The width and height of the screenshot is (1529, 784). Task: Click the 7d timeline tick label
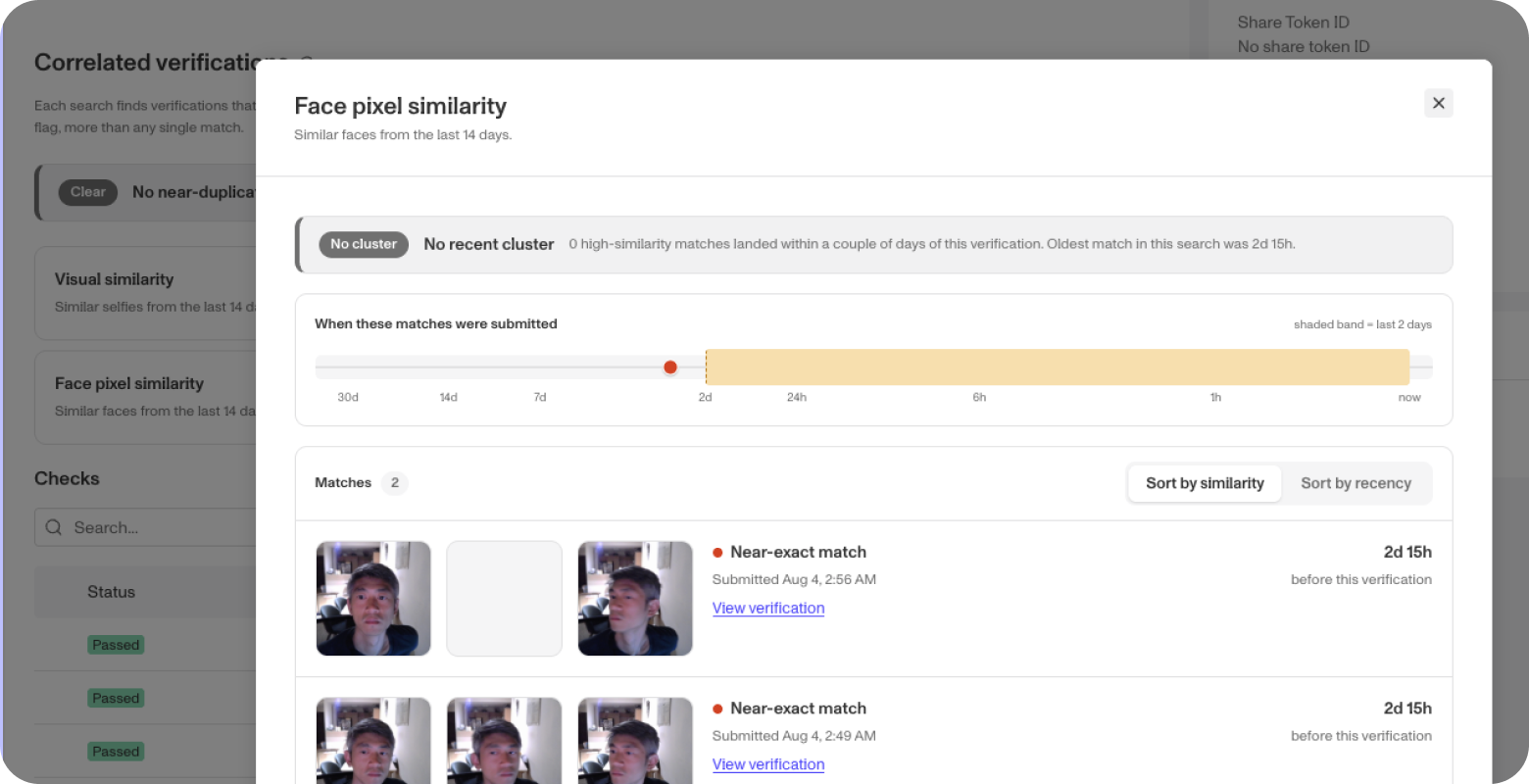540,397
